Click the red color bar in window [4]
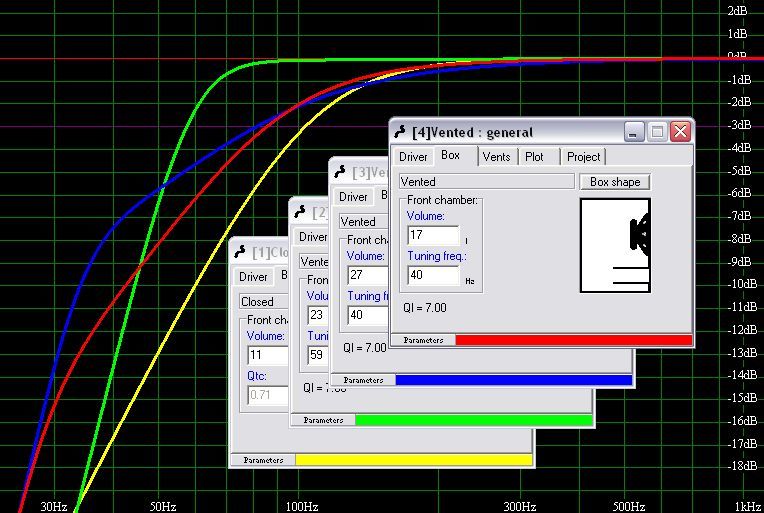 coord(573,340)
